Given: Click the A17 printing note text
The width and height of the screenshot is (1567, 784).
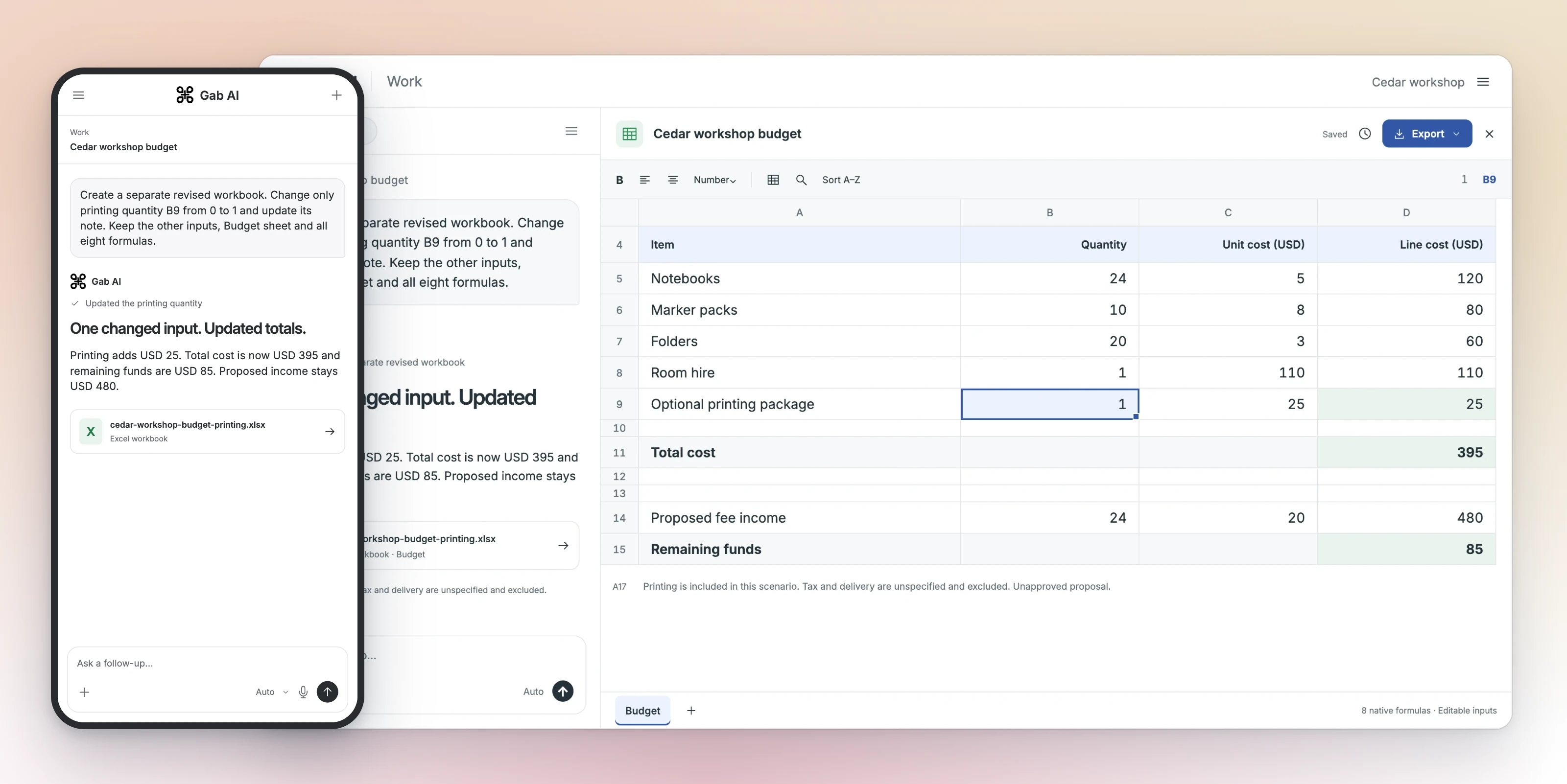Looking at the screenshot, I should pyautogui.click(x=877, y=586).
